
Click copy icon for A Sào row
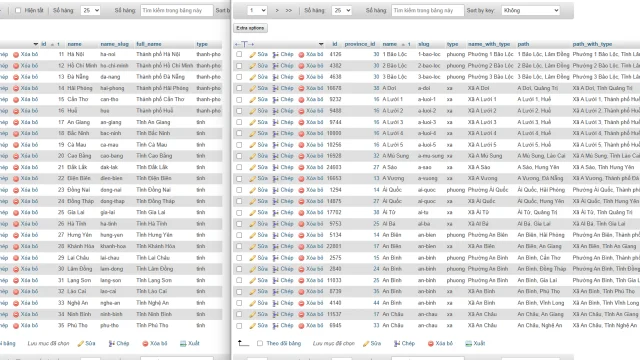(276, 167)
